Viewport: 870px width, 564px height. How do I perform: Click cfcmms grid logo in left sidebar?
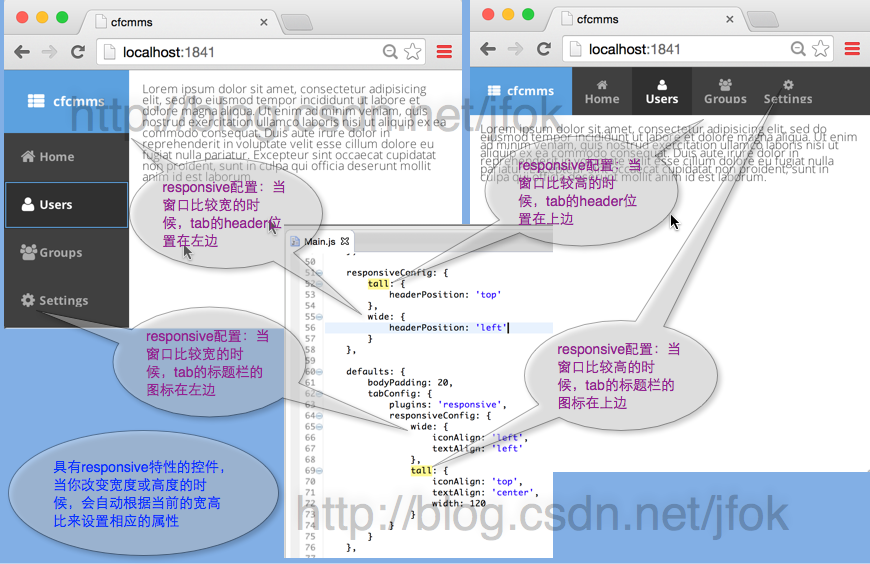36,101
